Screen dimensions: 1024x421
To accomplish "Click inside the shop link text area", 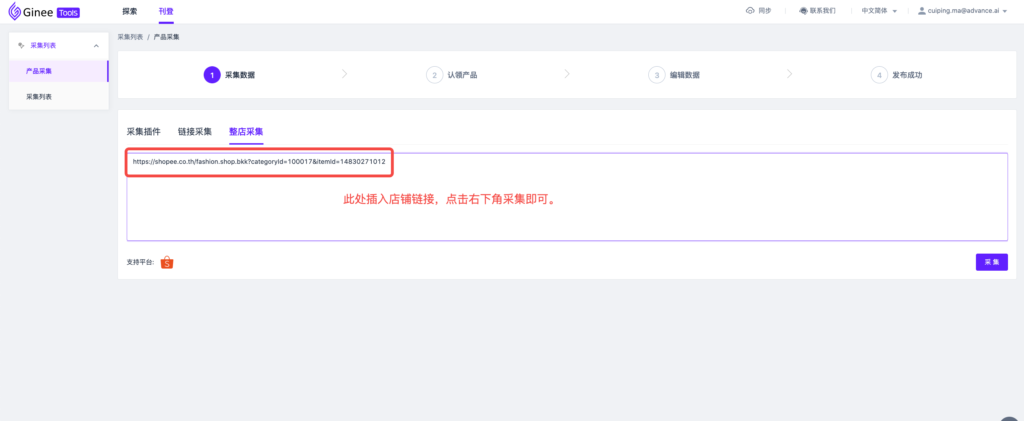I will coord(566,215).
